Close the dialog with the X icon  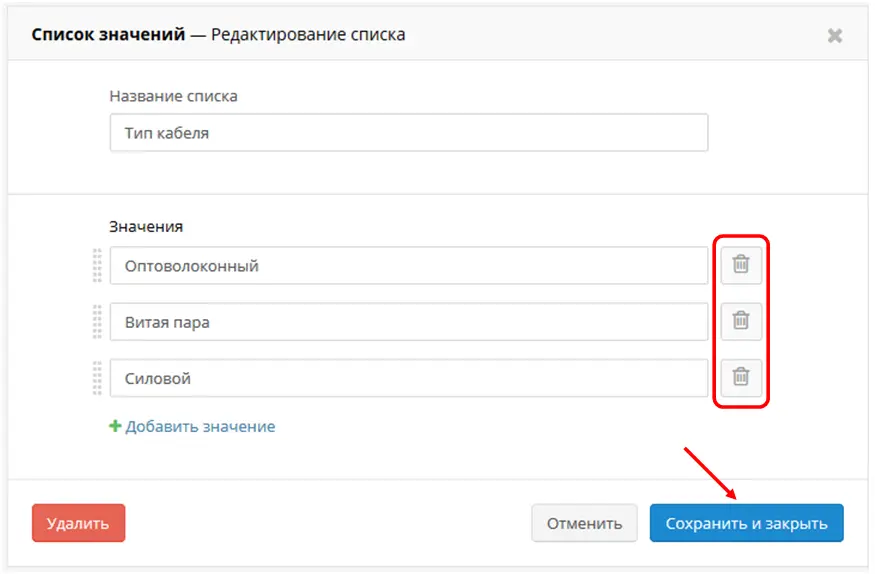[834, 36]
